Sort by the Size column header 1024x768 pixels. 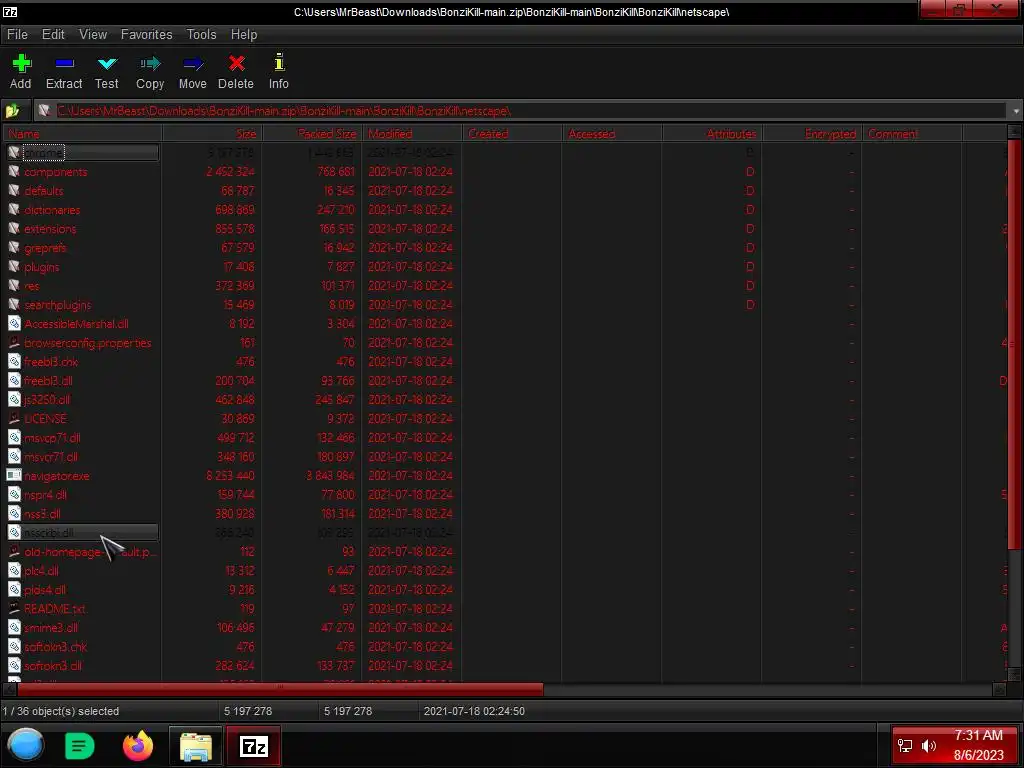point(212,134)
